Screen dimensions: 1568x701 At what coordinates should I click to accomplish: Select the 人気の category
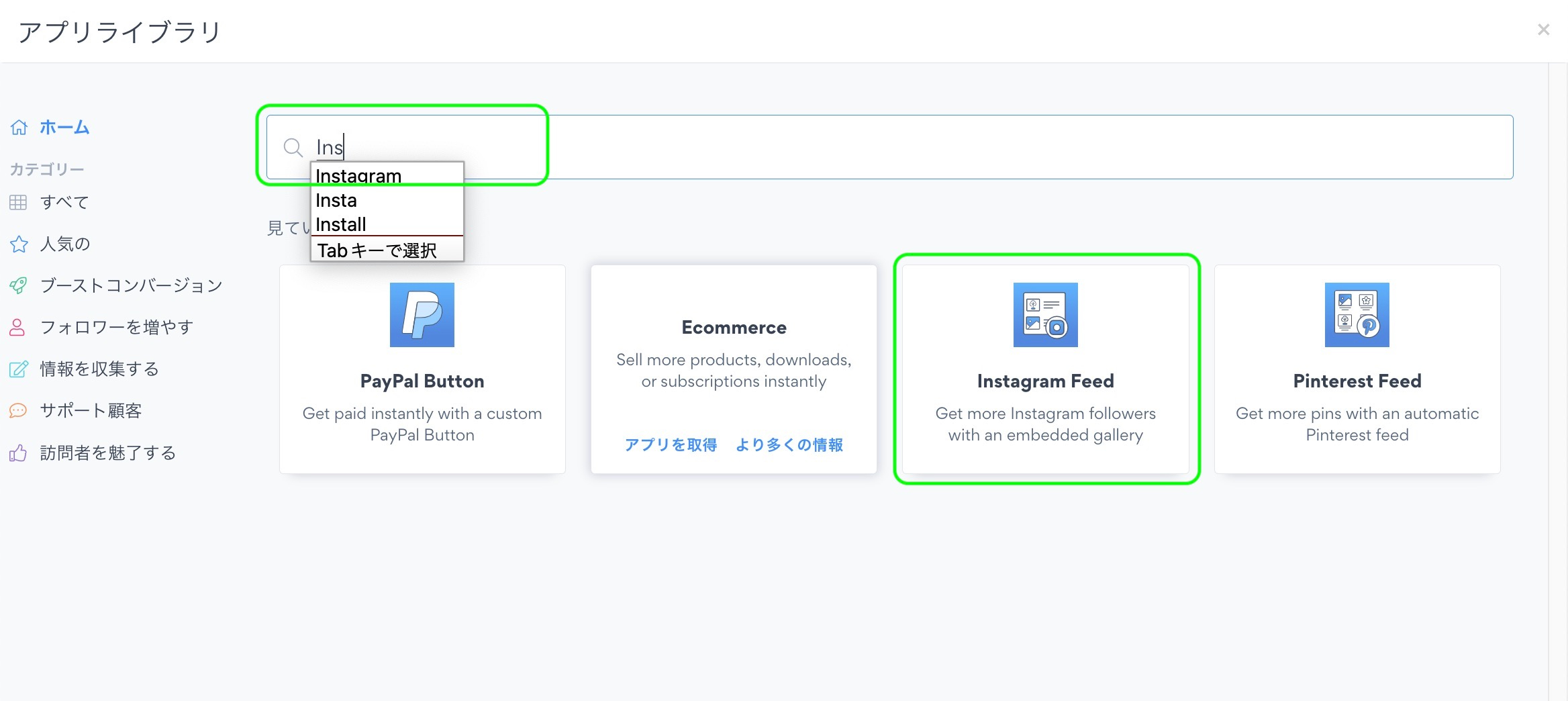pyautogui.click(x=65, y=244)
